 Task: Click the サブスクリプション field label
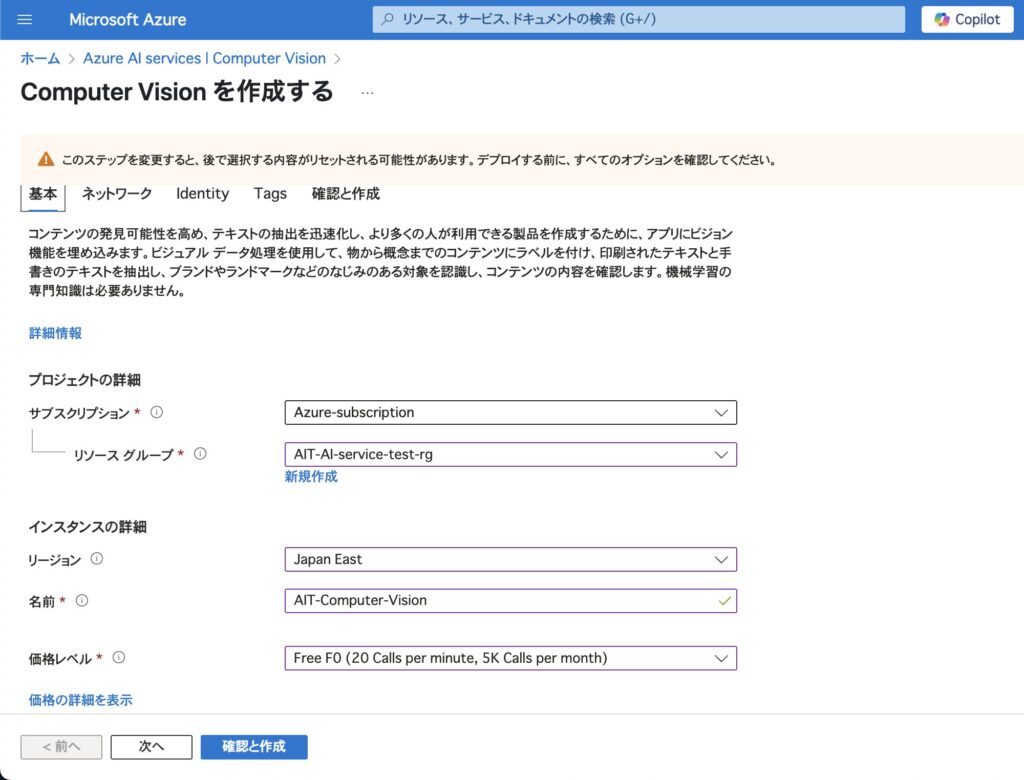click(79, 413)
